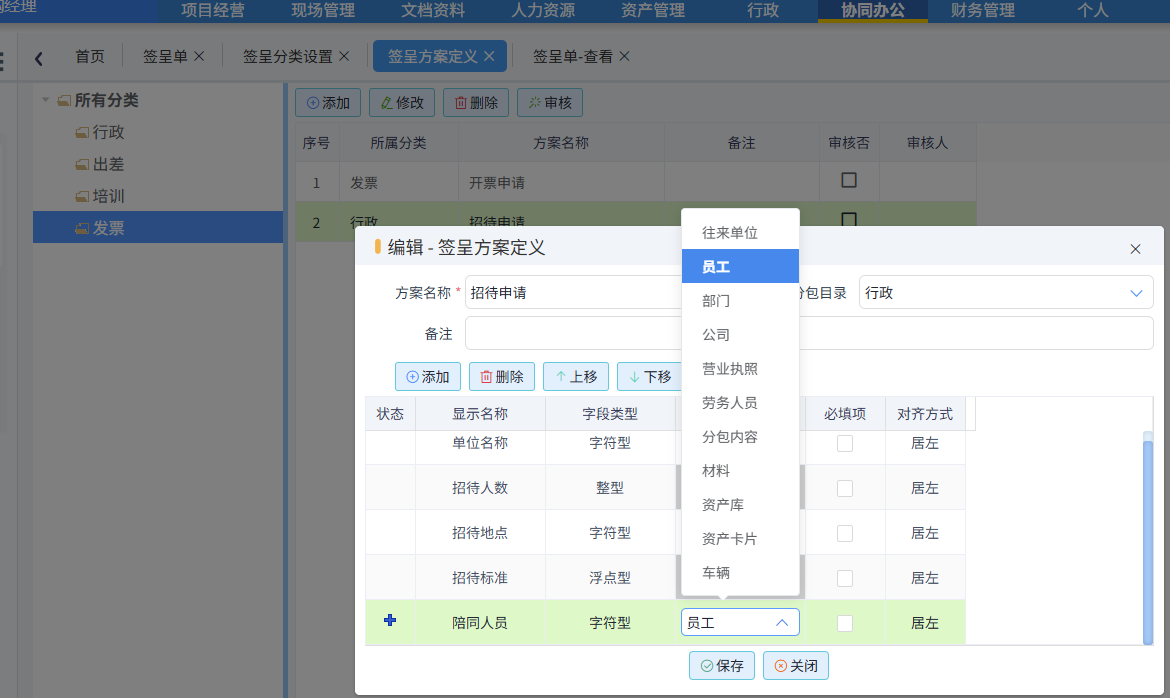Click the 审核 toolbar button
The width and height of the screenshot is (1170, 698).
click(x=550, y=102)
